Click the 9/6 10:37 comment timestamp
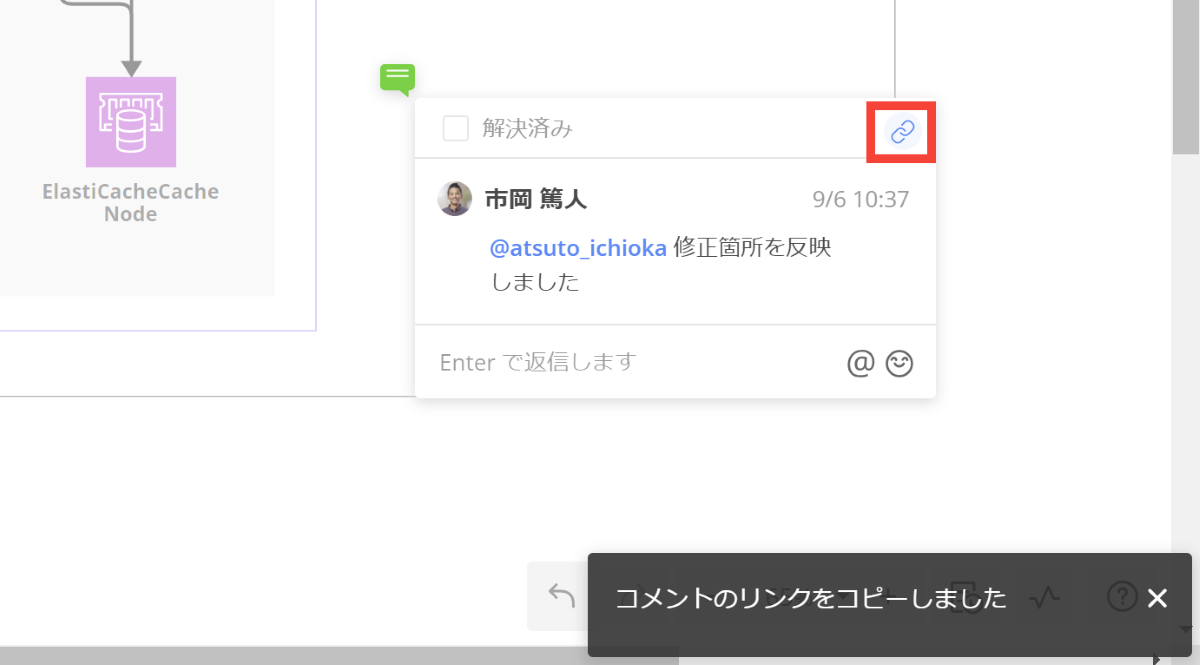 pyautogui.click(x=860, y=199)
